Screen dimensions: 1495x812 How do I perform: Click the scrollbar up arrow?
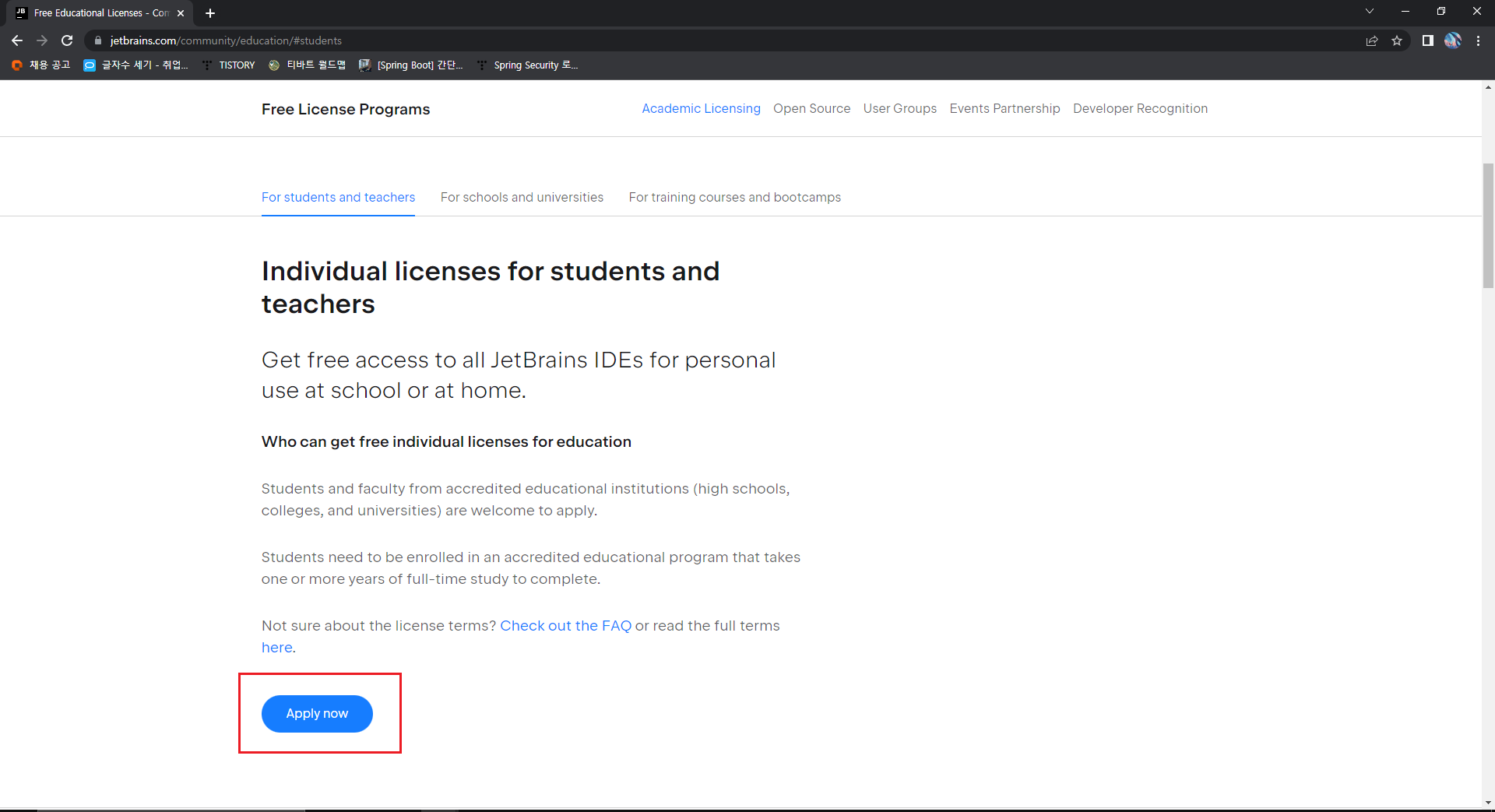1488,87
